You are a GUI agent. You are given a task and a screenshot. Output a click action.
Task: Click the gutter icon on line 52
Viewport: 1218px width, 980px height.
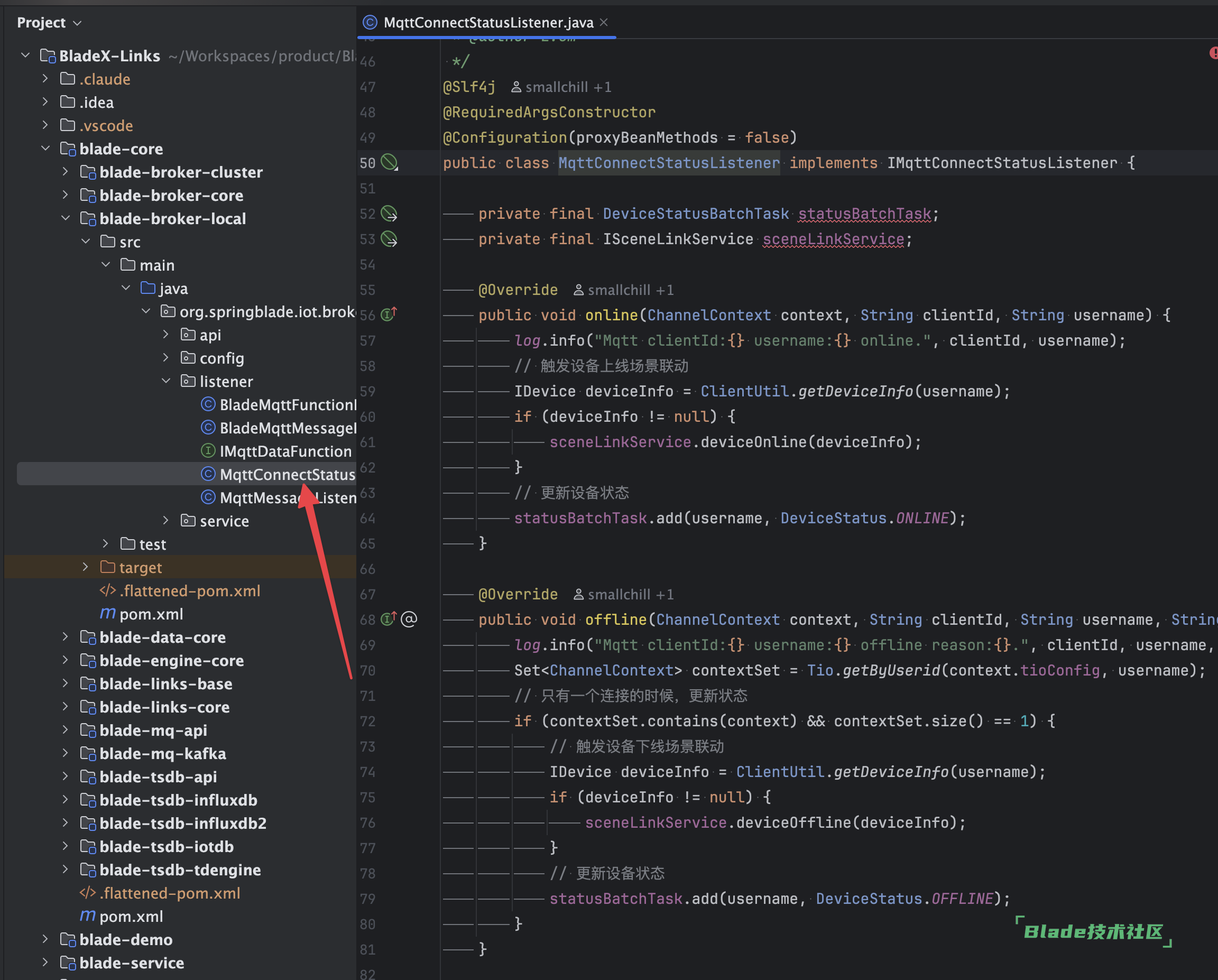[389, 214]
